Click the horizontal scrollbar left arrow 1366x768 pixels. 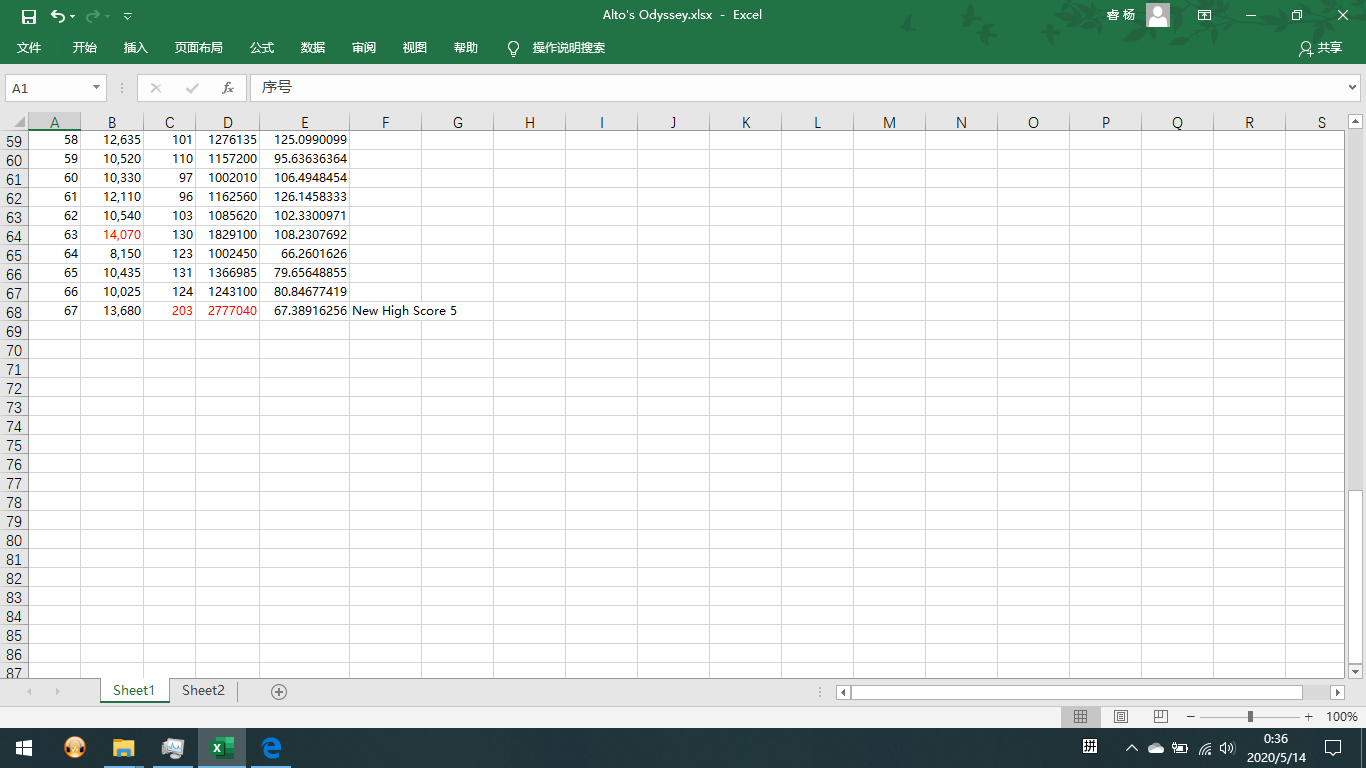tap(843, 692)
